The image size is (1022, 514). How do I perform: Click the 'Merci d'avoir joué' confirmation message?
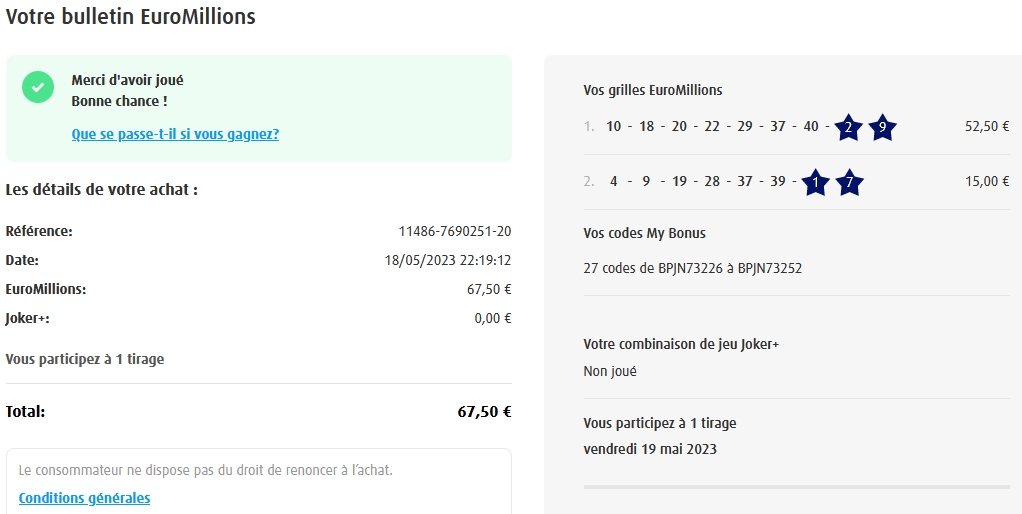tap(127, 80)
